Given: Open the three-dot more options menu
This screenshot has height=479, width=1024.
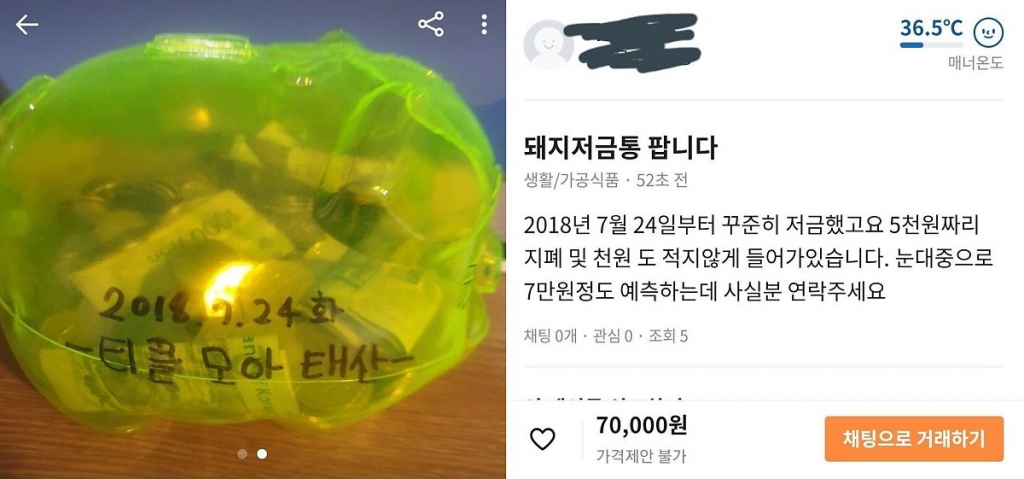Looking at the screenshot, I should tap(484, 24).
